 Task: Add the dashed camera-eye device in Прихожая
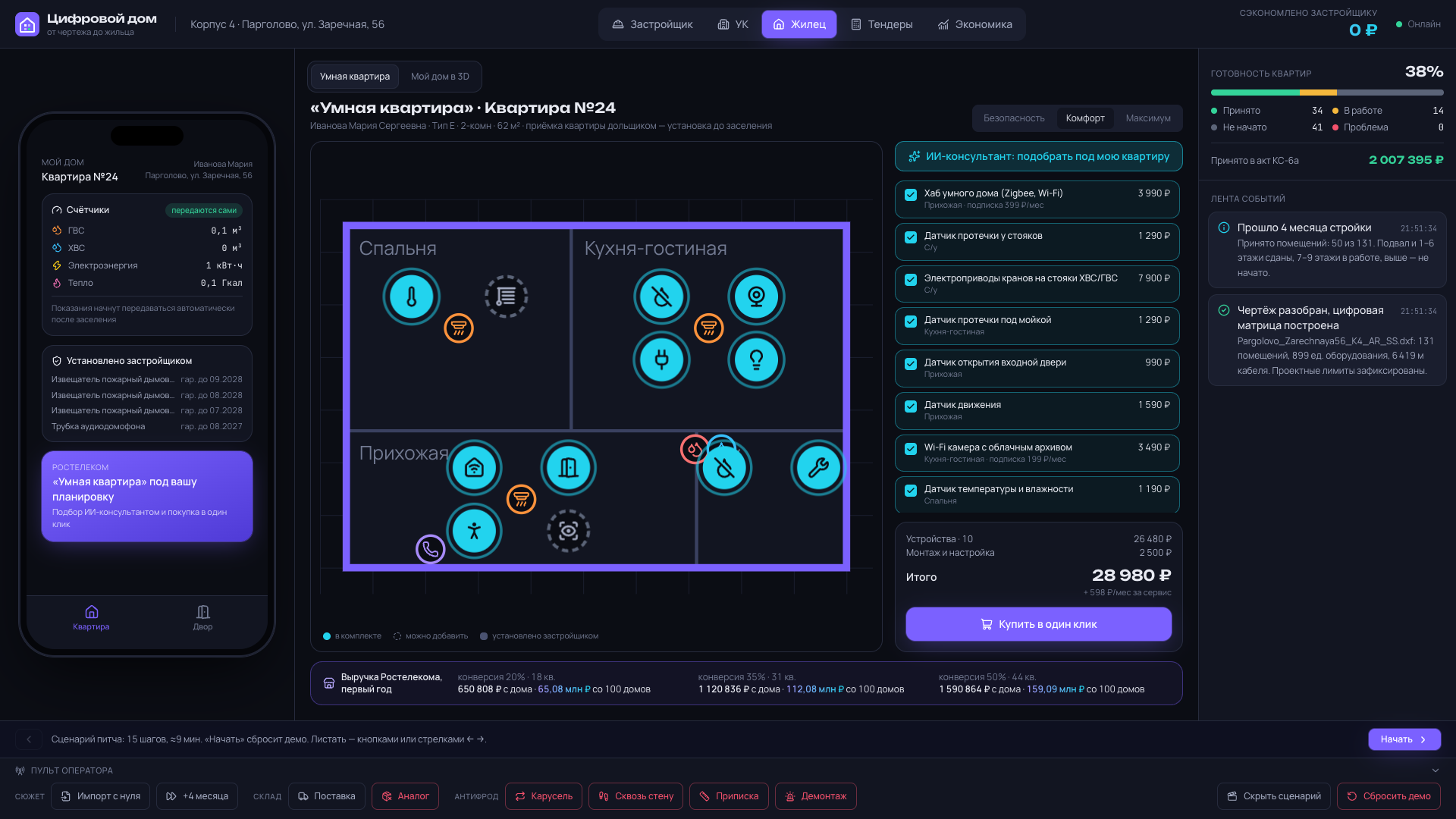pyautogui.click(x=568, y=531)
